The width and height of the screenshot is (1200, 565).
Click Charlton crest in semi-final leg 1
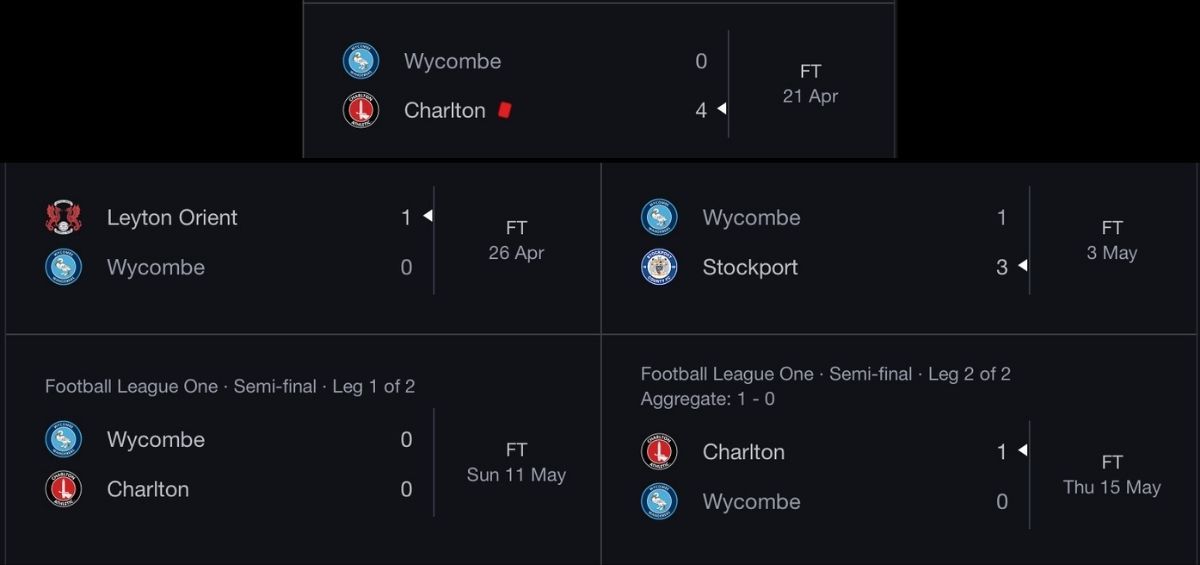pos(64,489)
